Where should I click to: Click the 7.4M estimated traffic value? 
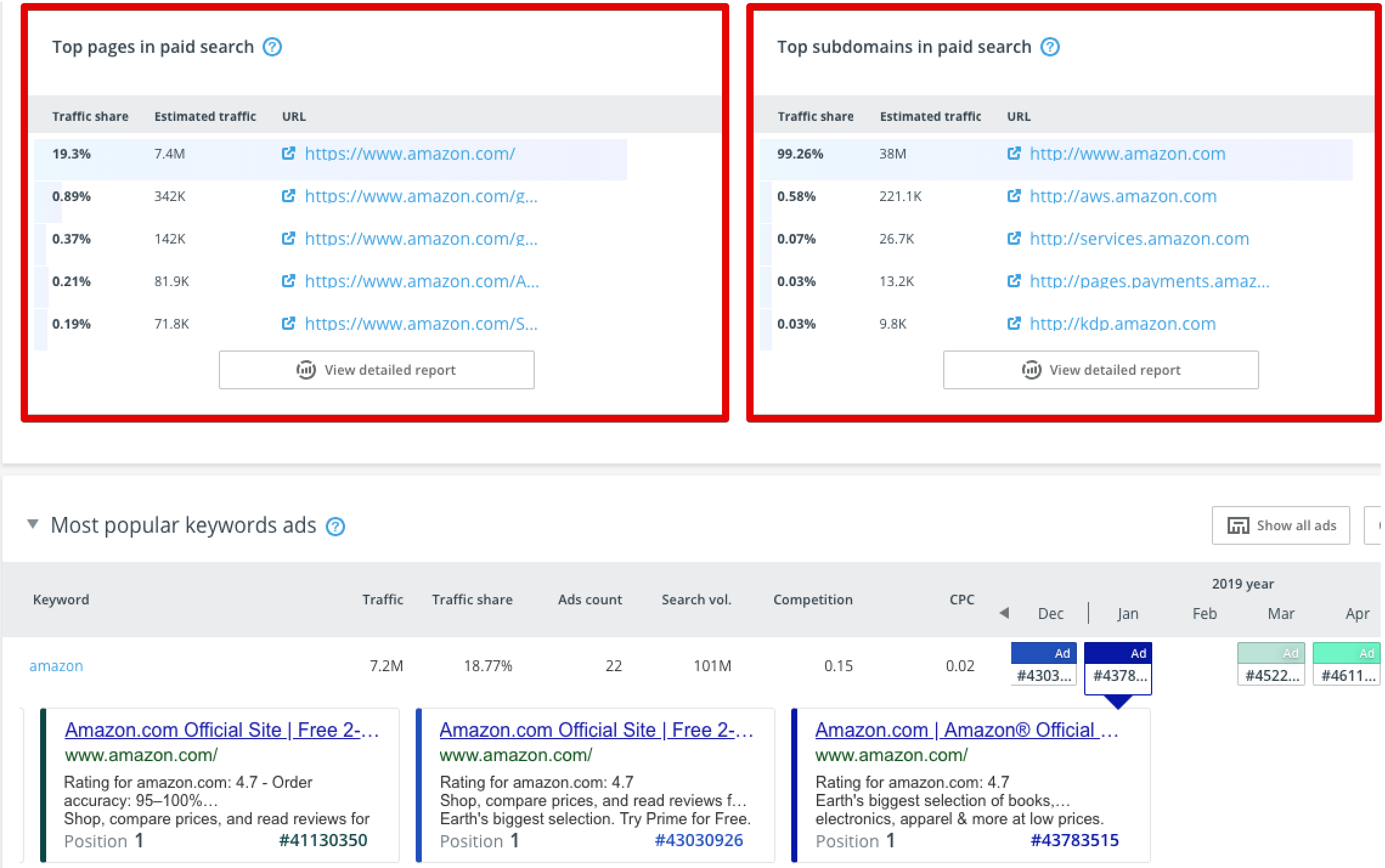point(170,154)
